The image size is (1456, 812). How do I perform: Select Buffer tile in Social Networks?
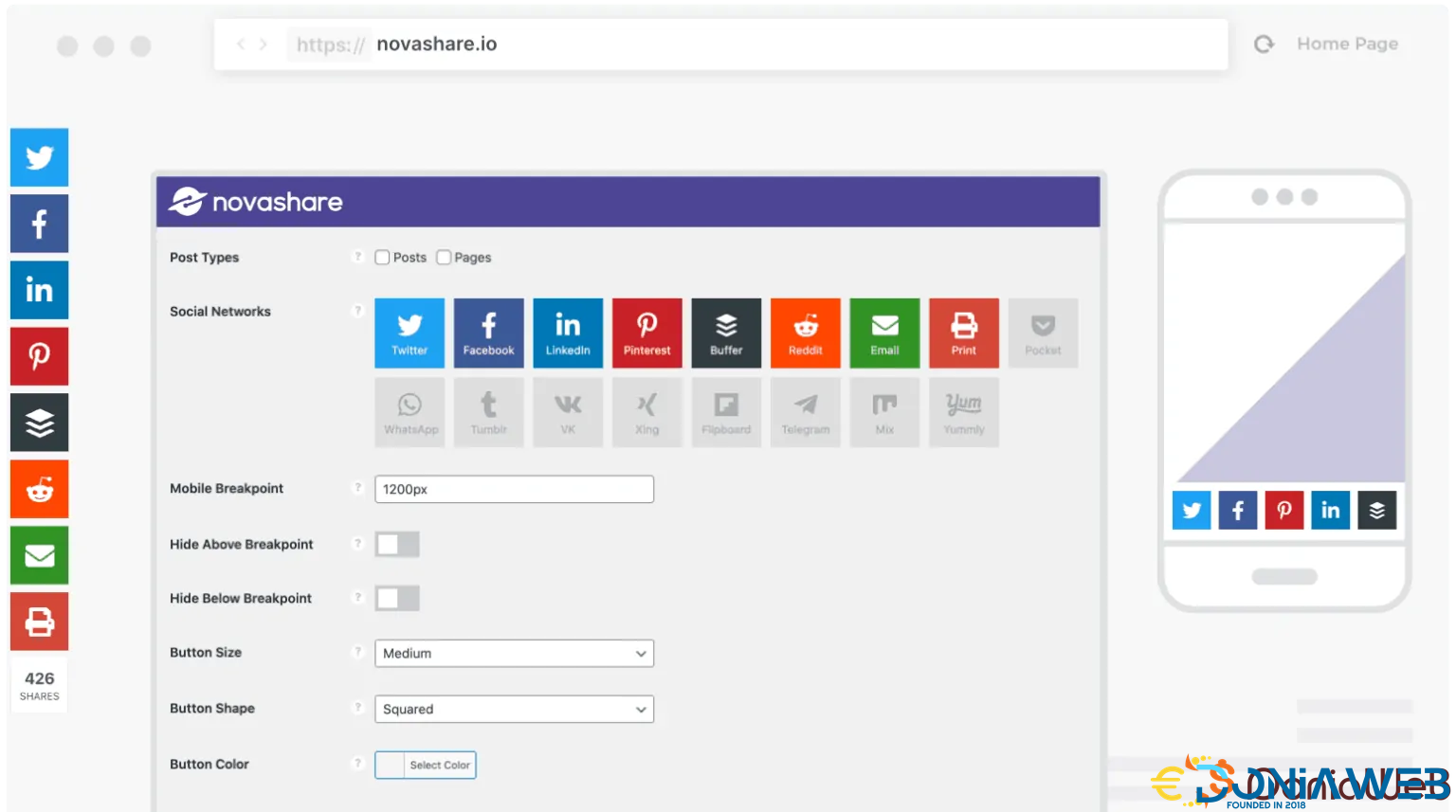point(726,334)
